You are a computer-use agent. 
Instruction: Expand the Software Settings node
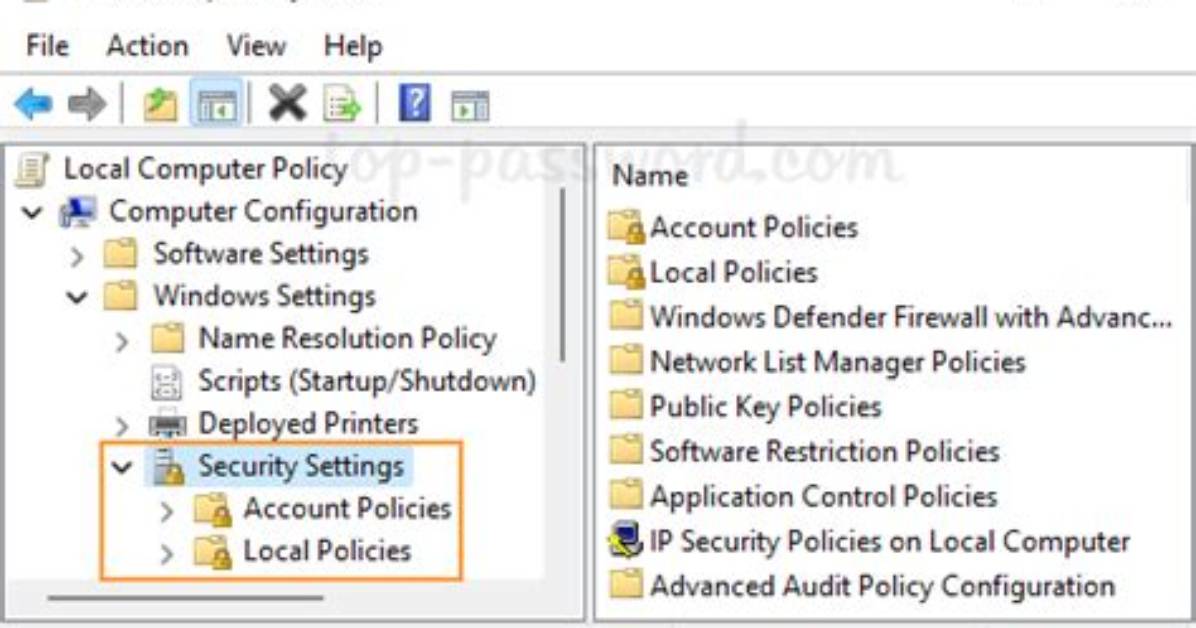coord(77,255)
